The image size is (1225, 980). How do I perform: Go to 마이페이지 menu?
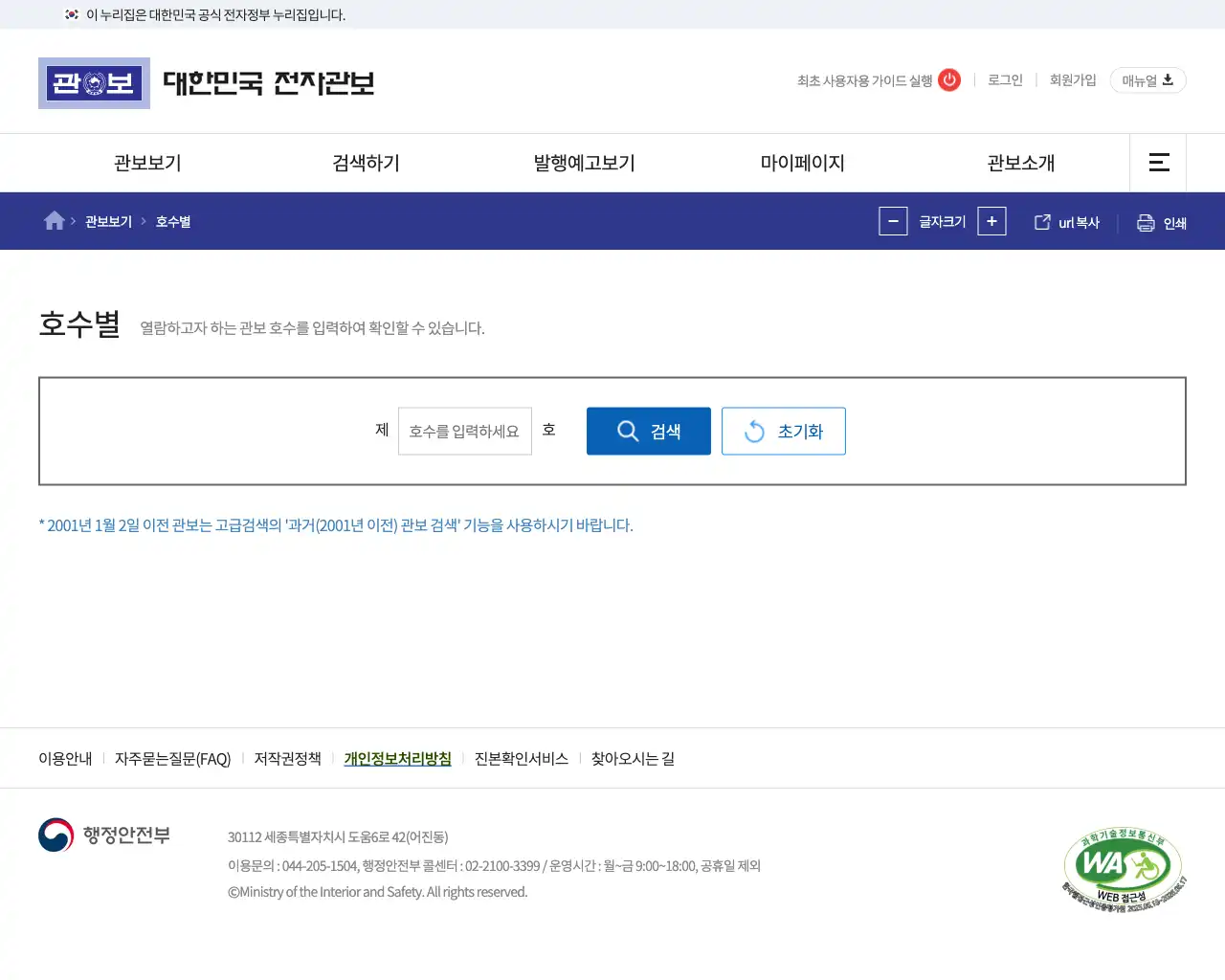pos(803,163)
